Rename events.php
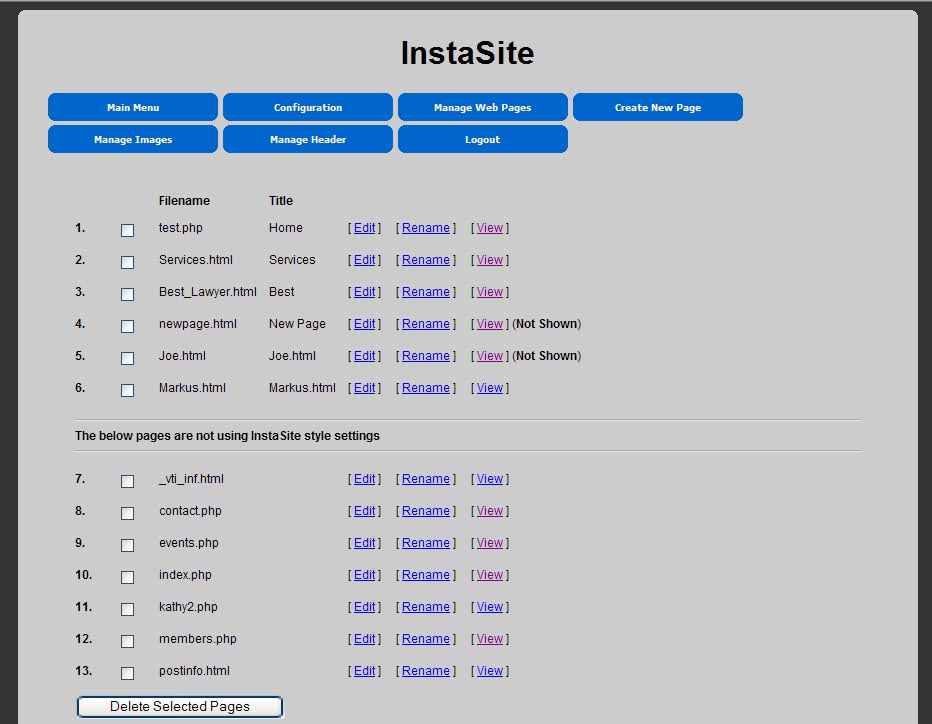The width and height of the screenshot is (932, 724). pyautogui.click(x=426, y=543)
